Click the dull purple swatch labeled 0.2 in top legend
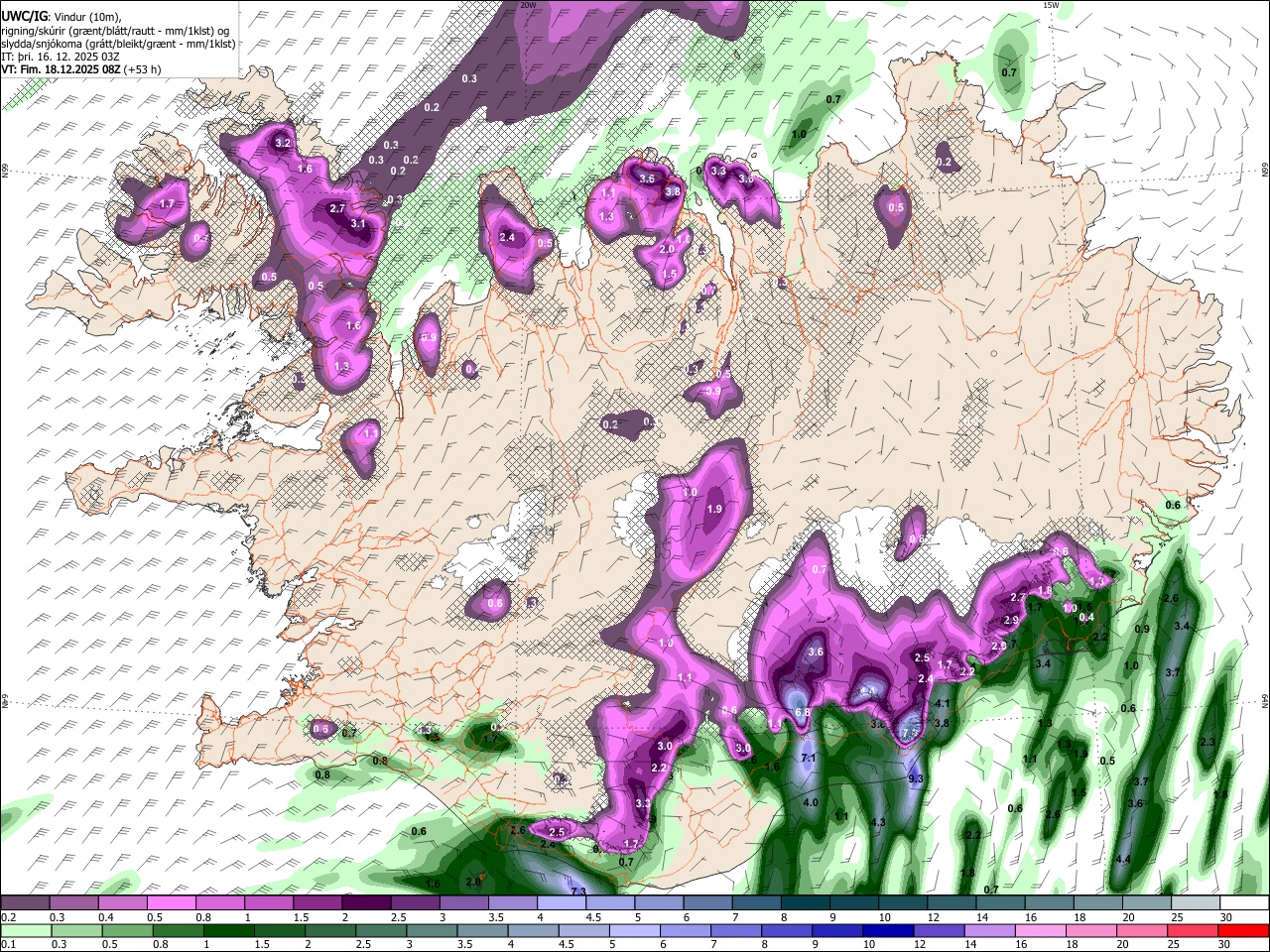This screenshot has width=1270, height=952. click(25, 903)
